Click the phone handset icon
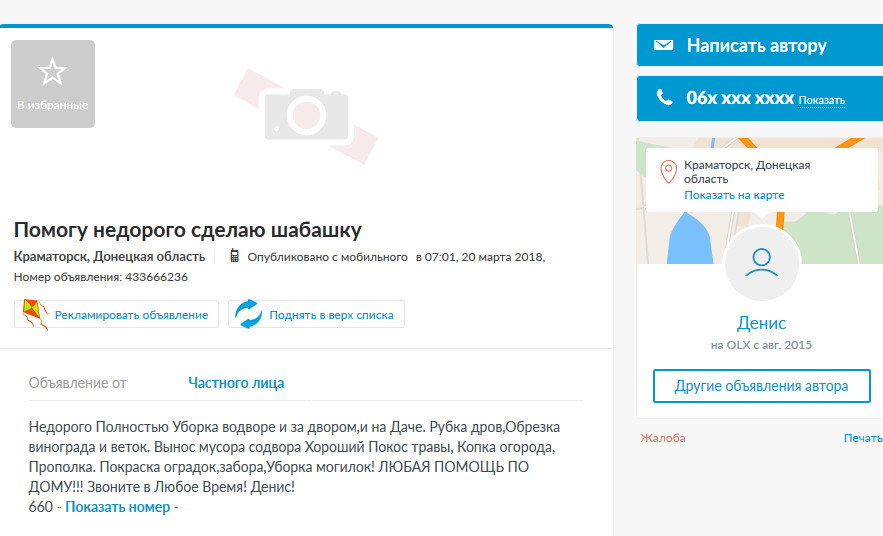Viewport: 883px width, 536px height. [x=665, y=97]
